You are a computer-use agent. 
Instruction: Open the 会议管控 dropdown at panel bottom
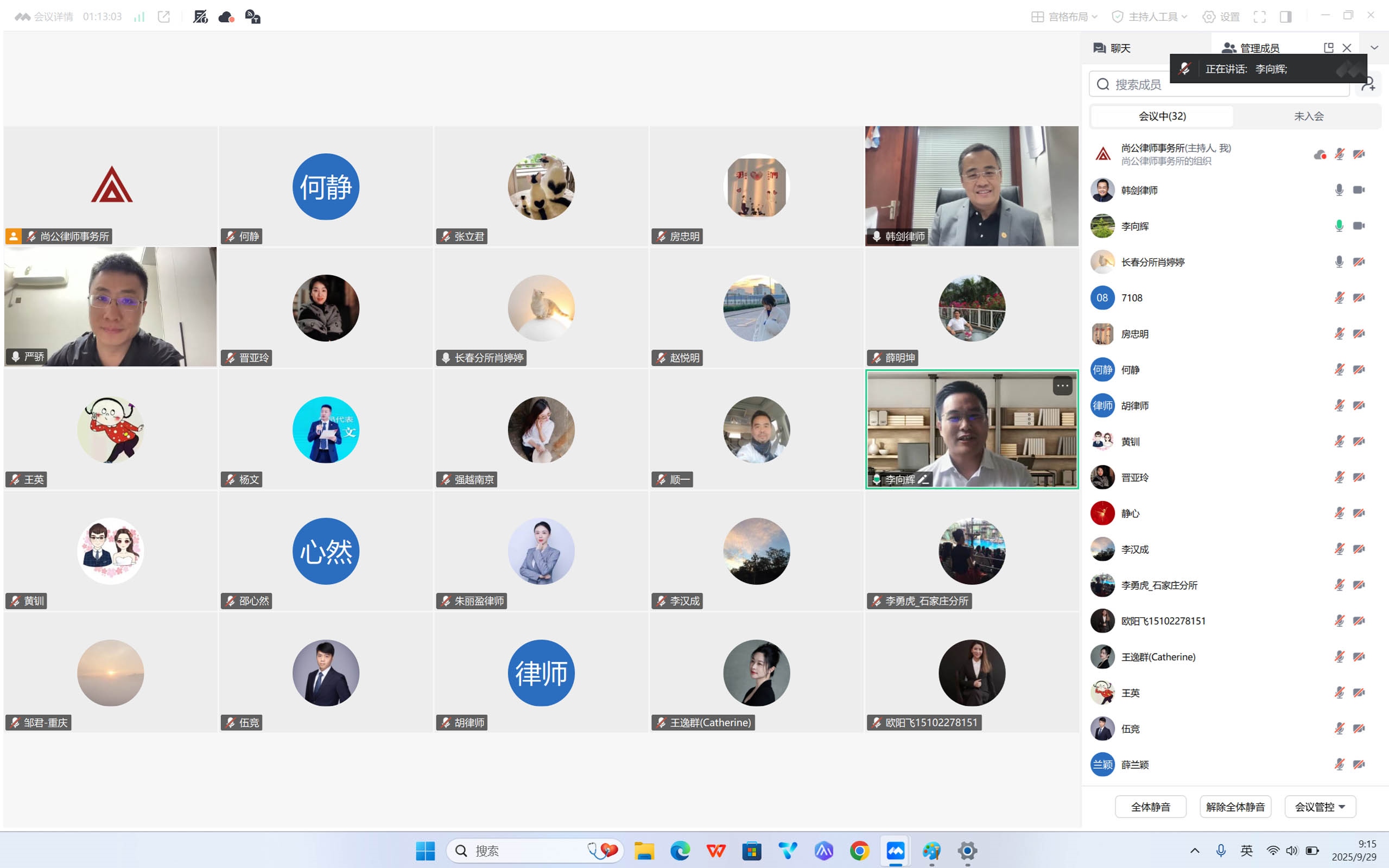1320,807
